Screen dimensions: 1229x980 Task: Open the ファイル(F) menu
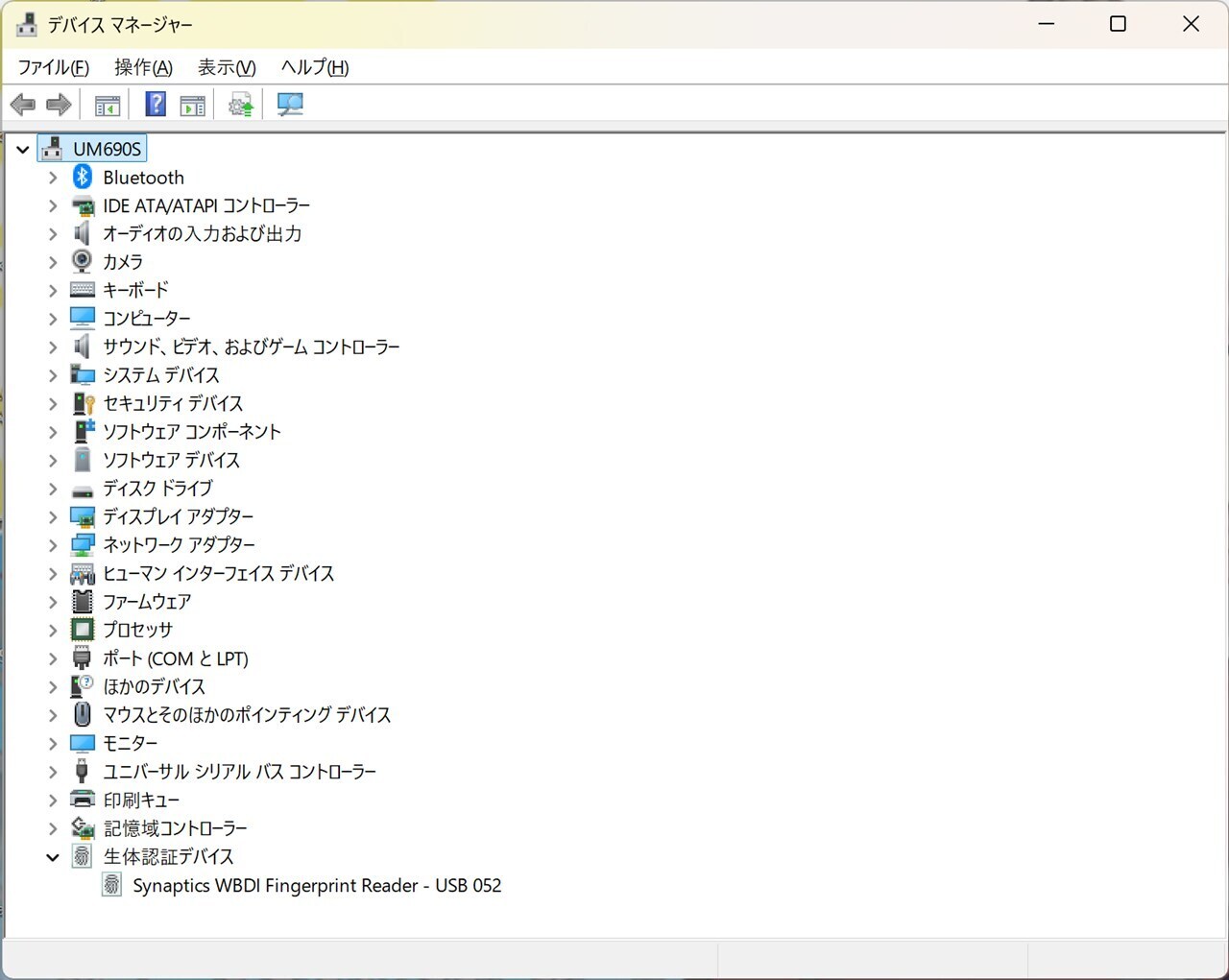click(x=54, y=67)
